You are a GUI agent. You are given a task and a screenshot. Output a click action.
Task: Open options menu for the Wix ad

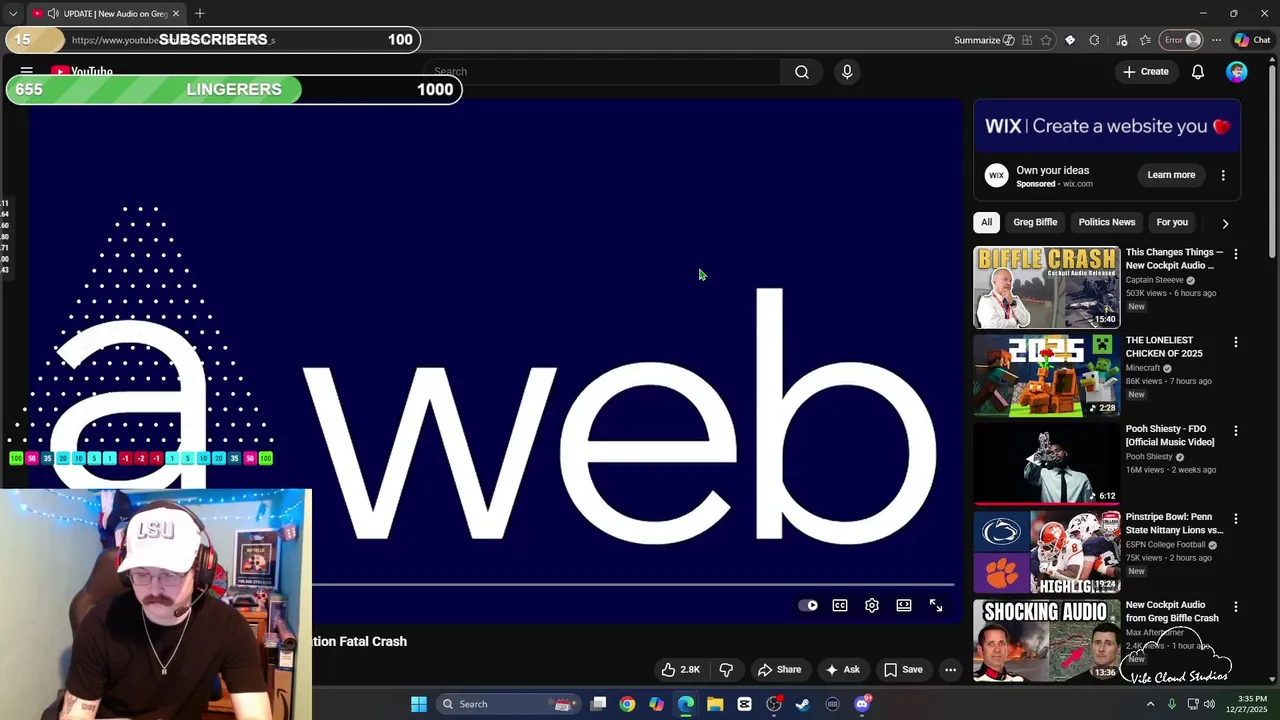pos(1223,175)
